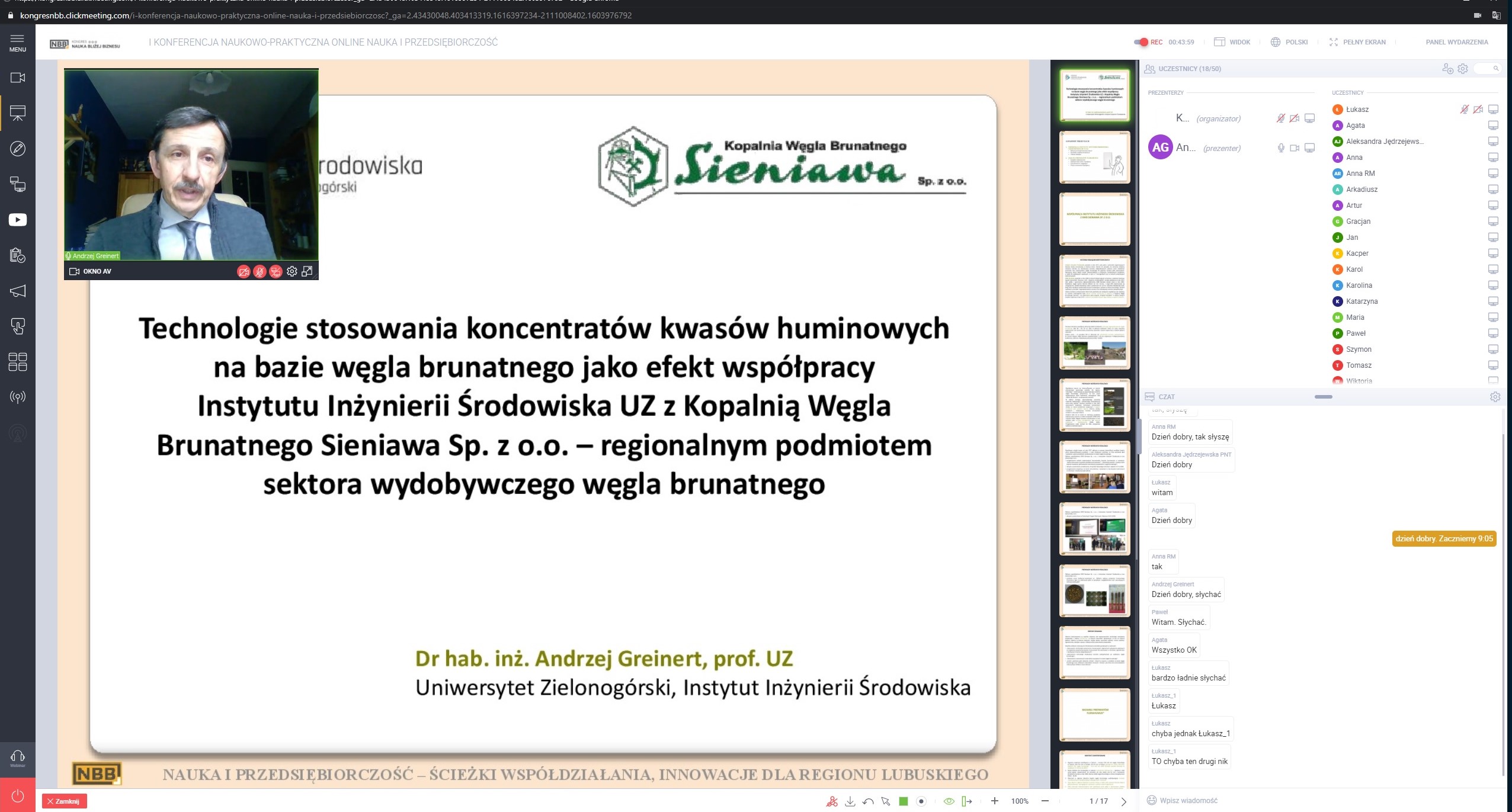Viewport: 1512px width, 812px height.
Task: Click the red mute-all button in OKNO AV
Action: point(276,272)
